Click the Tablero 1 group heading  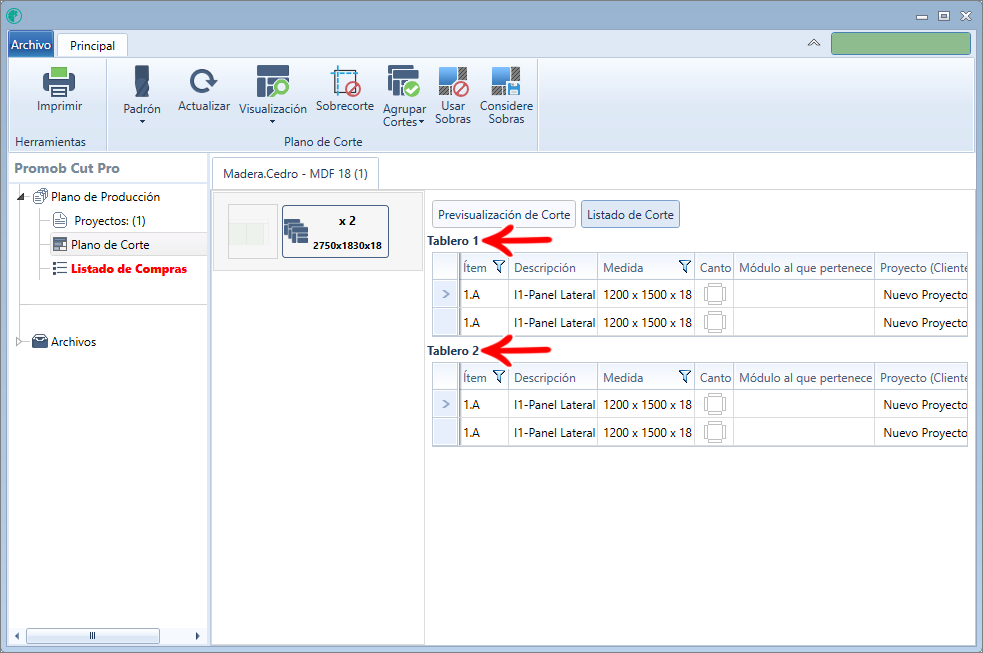tap(453, 241)
